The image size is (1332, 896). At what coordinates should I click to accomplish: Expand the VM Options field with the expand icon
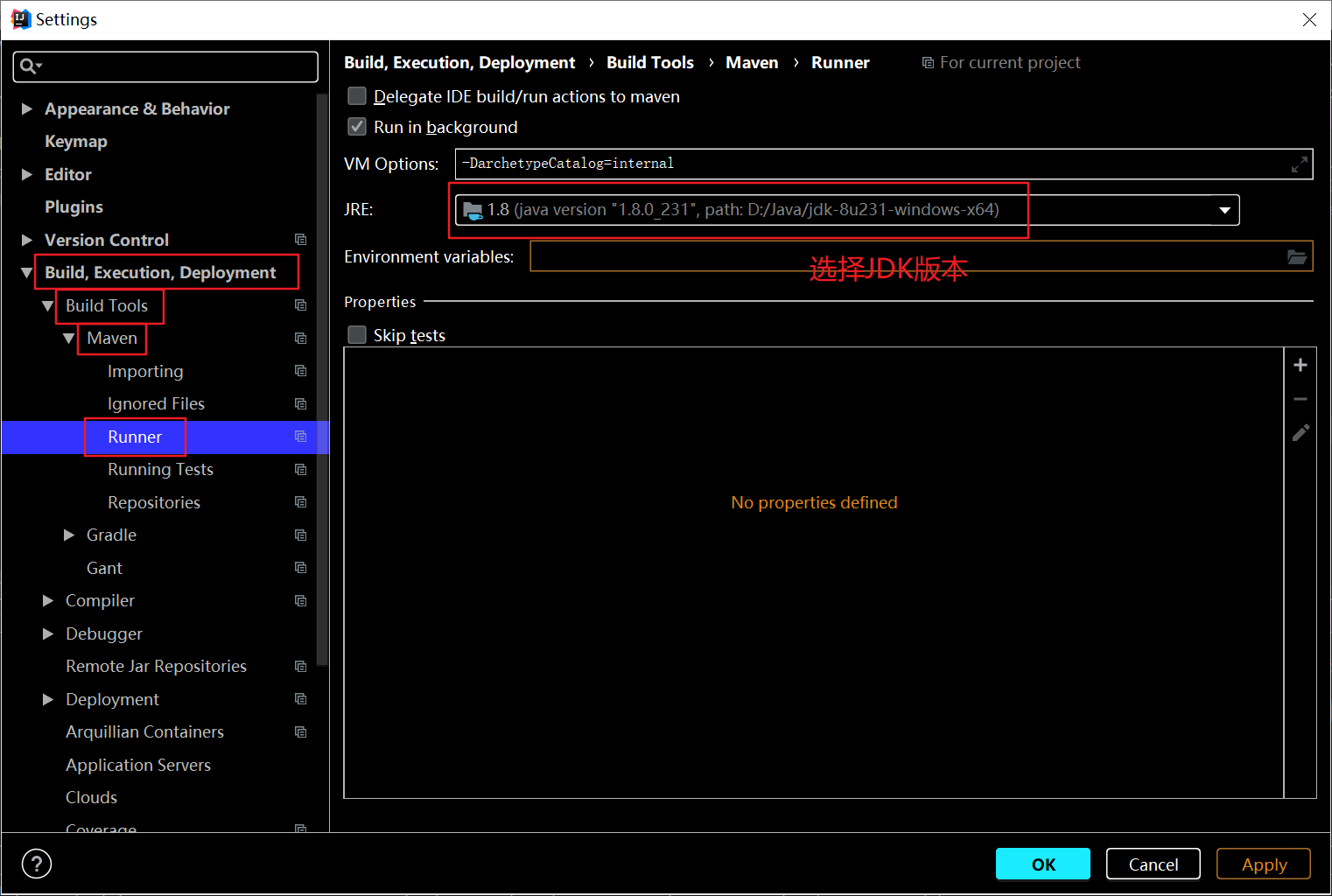pos(1300,164)
